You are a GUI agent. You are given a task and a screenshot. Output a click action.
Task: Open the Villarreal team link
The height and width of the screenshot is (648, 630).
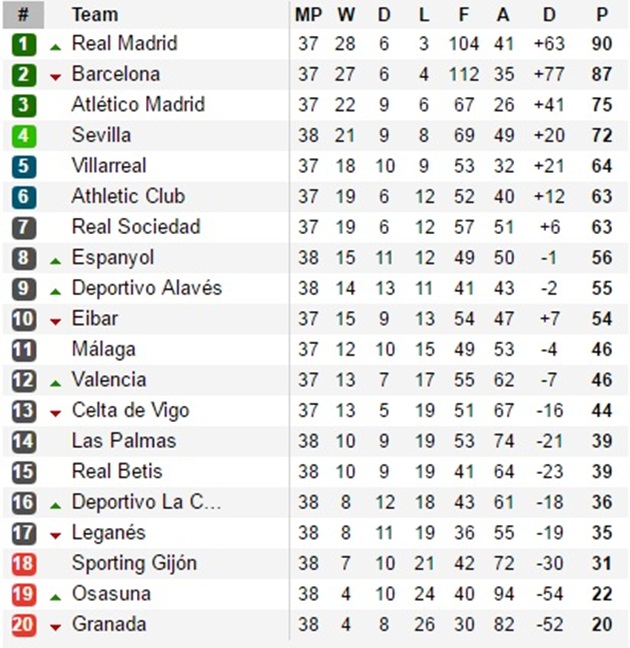(109, 166)
